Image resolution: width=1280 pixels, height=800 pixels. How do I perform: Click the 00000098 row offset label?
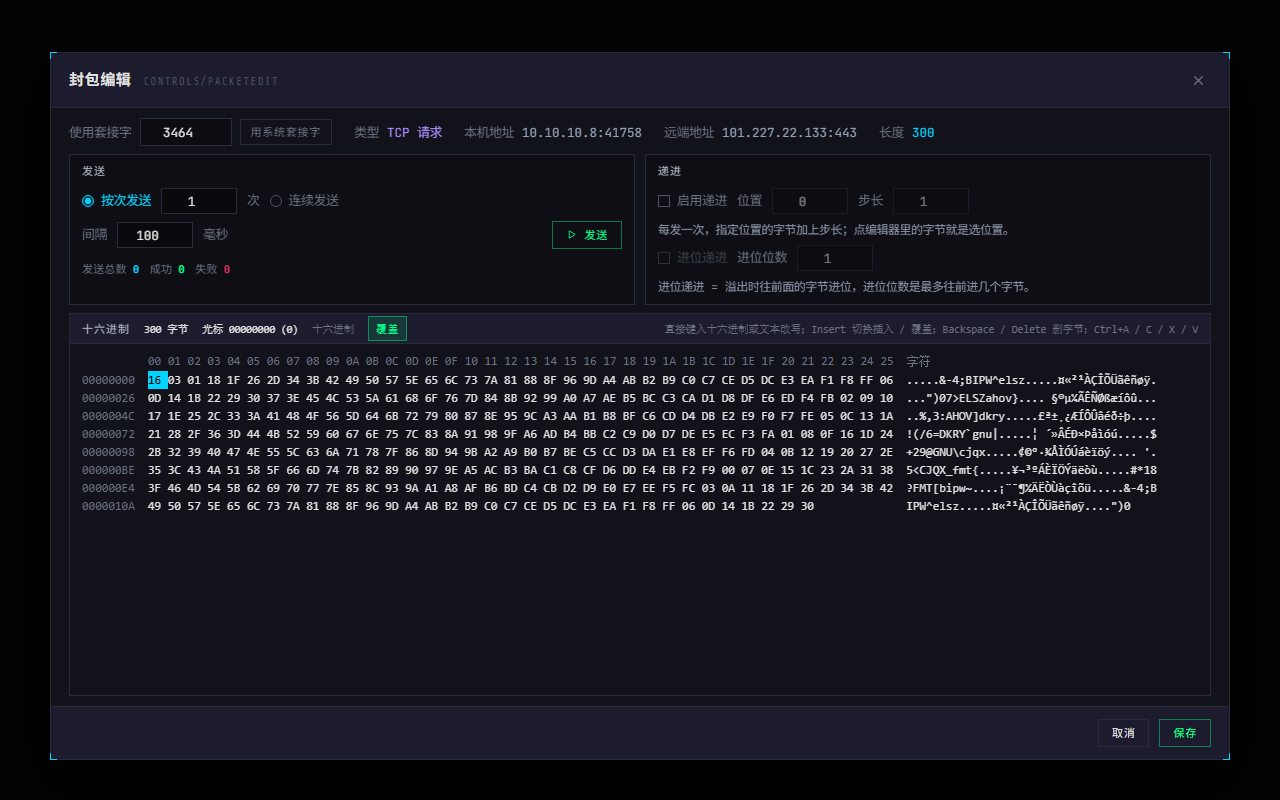[x=108, y=452]
